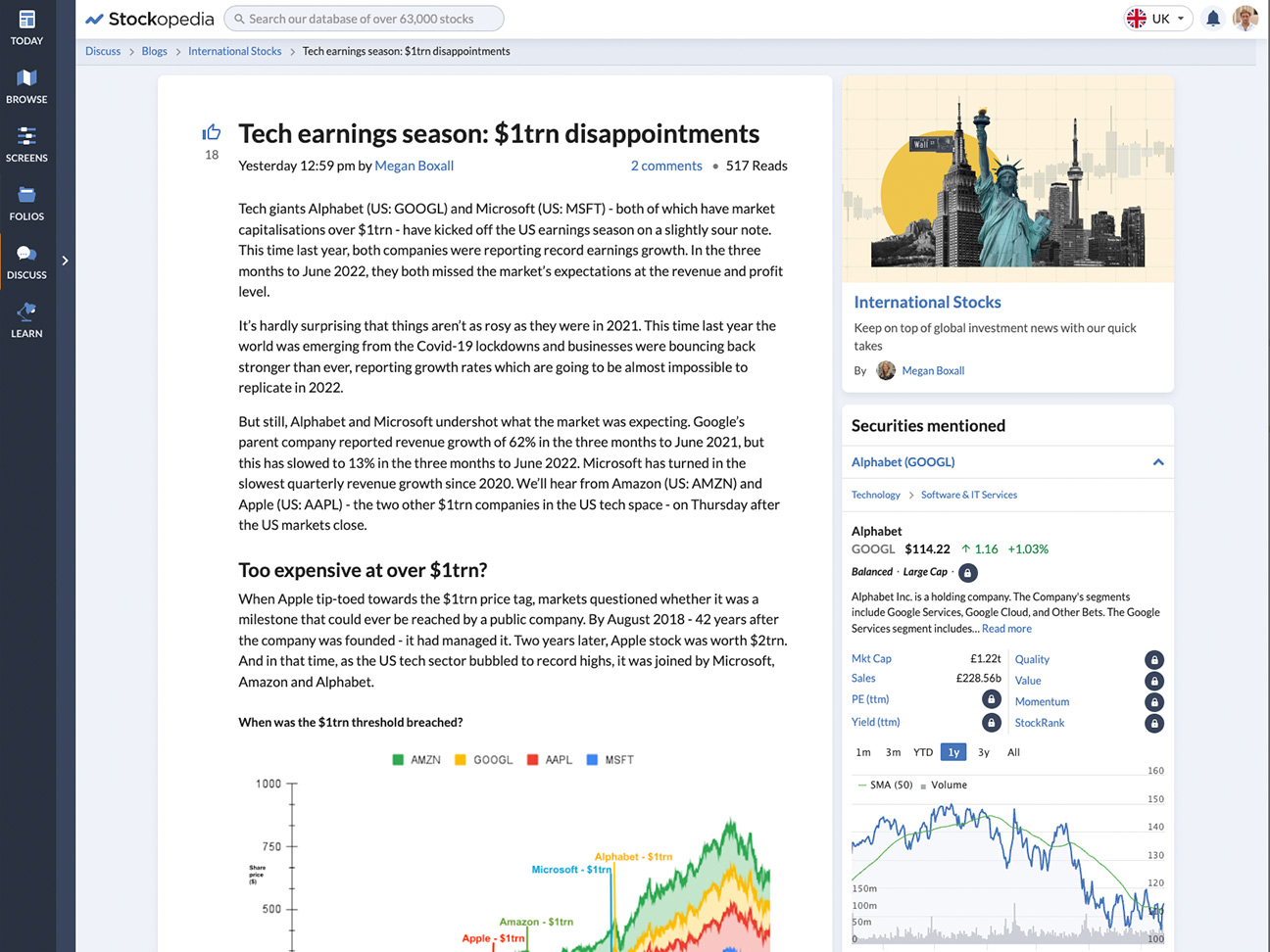Screen dimensions: 1270x952
Task: Click the lock icon beside Large Cap
Action: pyautogui.click(x=967, y=573)
